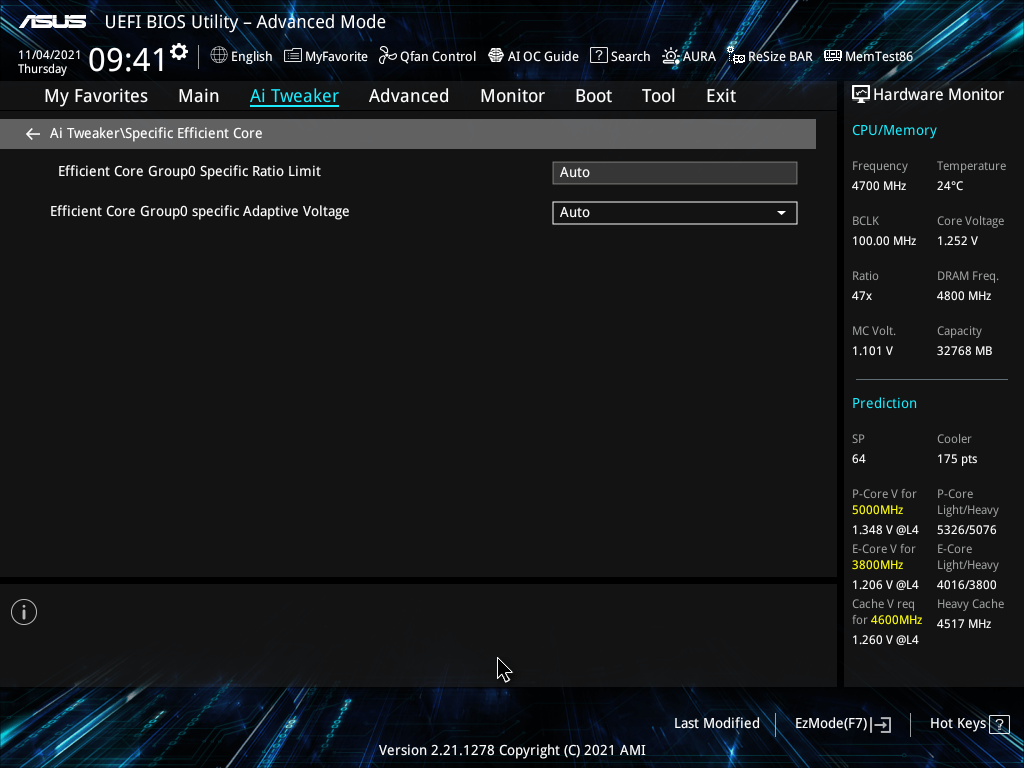
Task: Open Qfan Control fan icon
Action: (387, 56)
